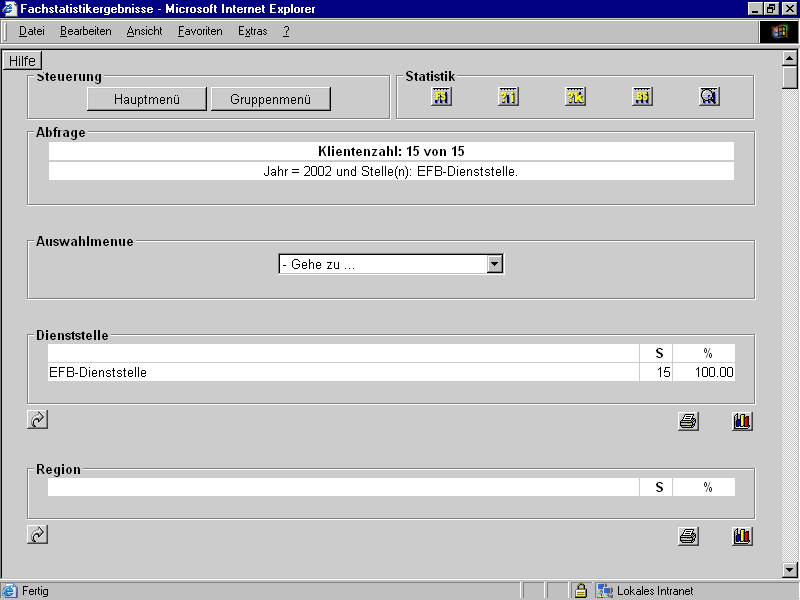Show bar chart for Region
Image resolution: width=800 pixels, height=600 pixels.
742,536
